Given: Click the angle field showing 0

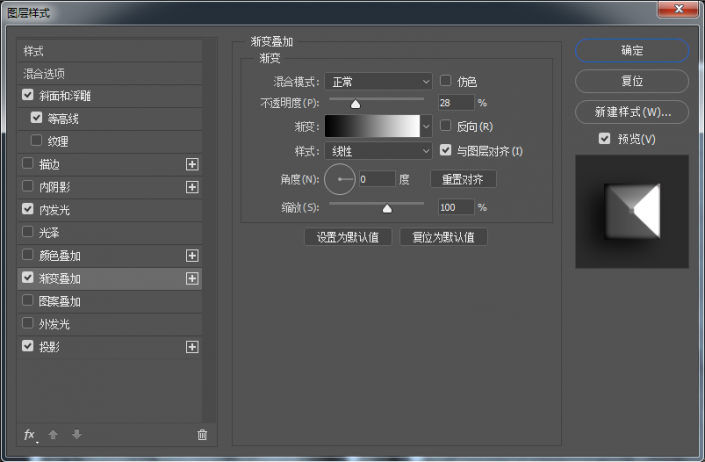Looking at the screenshot, I should click(377, 179).
